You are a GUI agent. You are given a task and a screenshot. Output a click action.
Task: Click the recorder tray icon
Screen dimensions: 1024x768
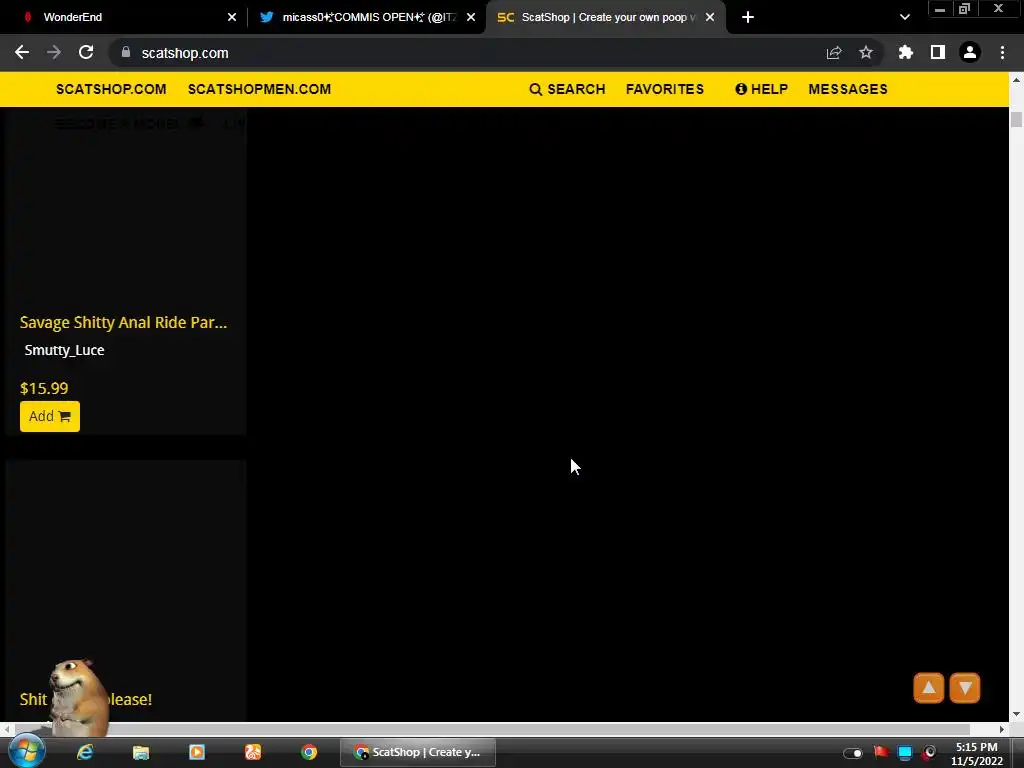coord(929,752)
